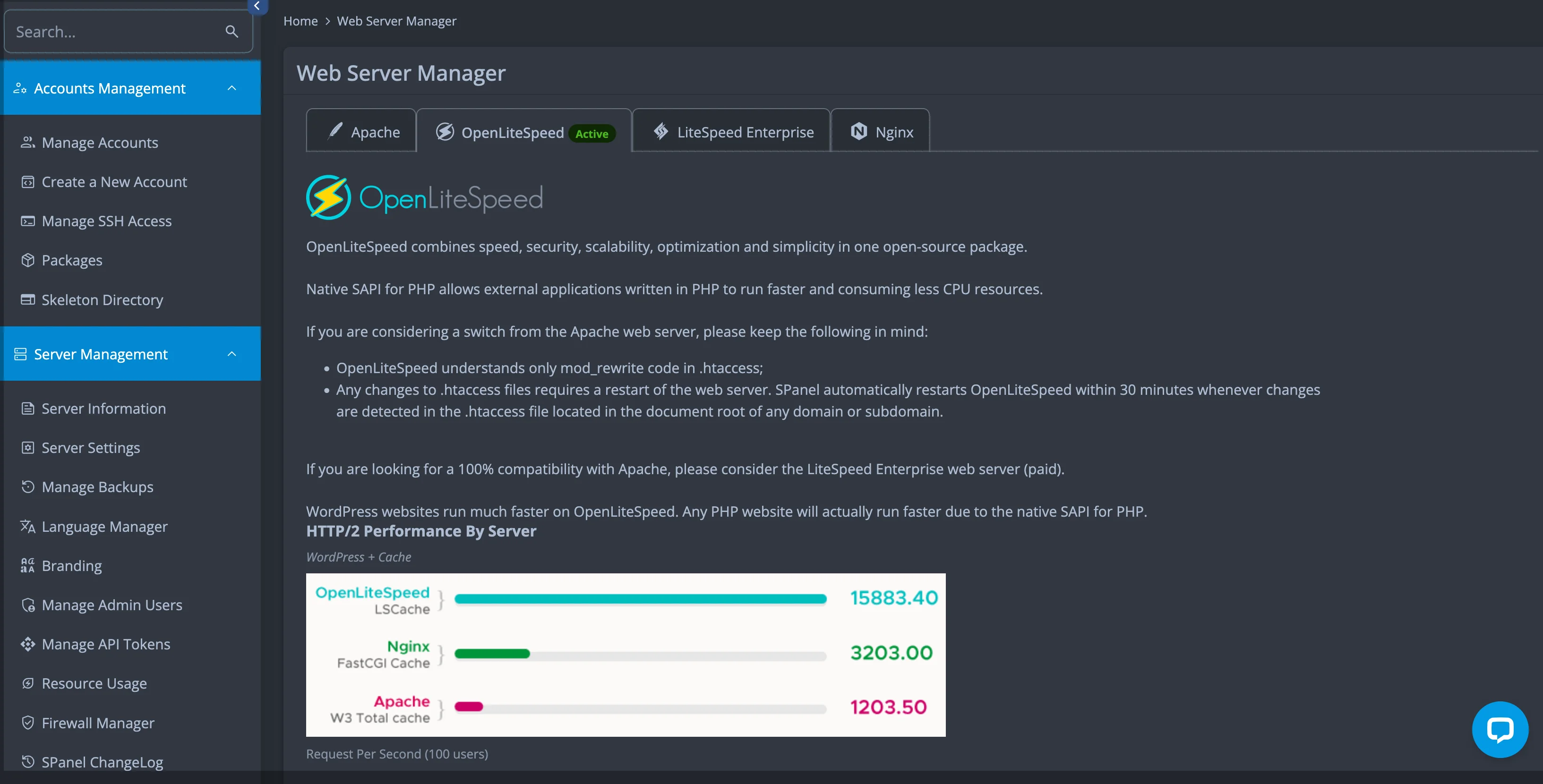
Task: Click the Manage API Tokens icon
Action: [27, 645]
